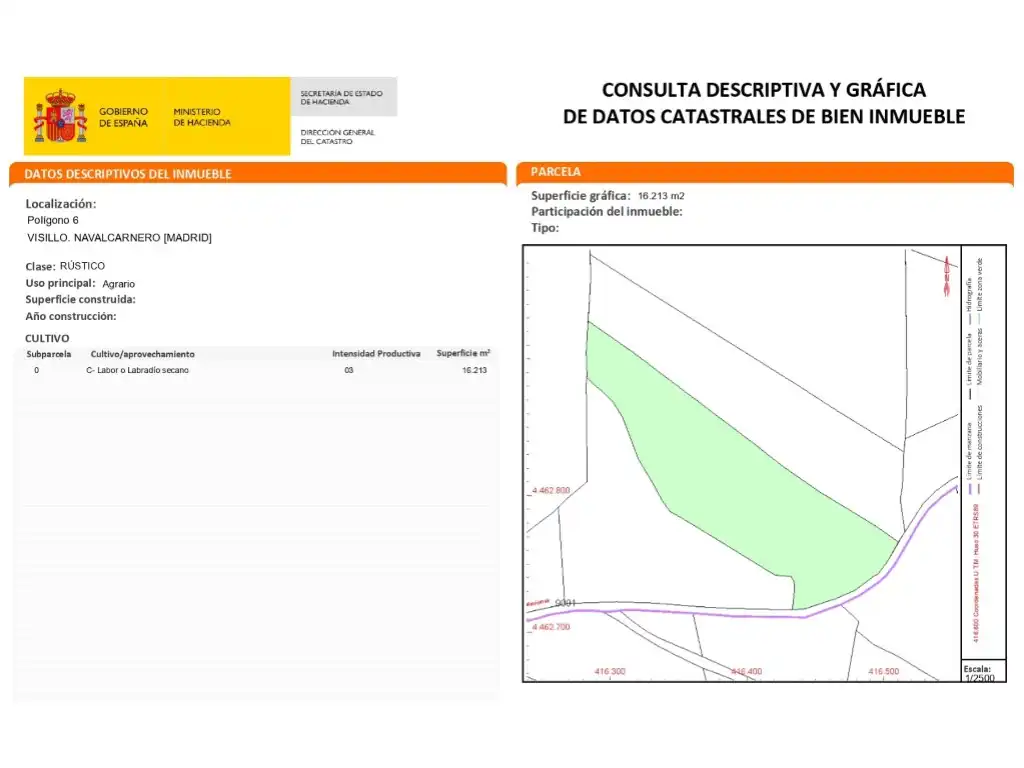Screen dimensions: 1024x768
Task: Select the "16.213 m2" graphic surface value
Action: pyautogui.click(x=661, y=196)
